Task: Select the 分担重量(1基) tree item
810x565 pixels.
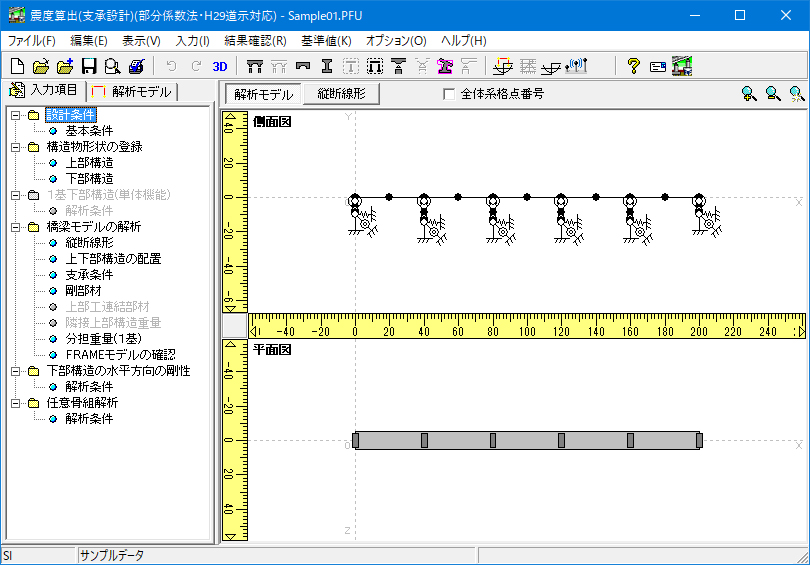Action: [x=103, y=339]
